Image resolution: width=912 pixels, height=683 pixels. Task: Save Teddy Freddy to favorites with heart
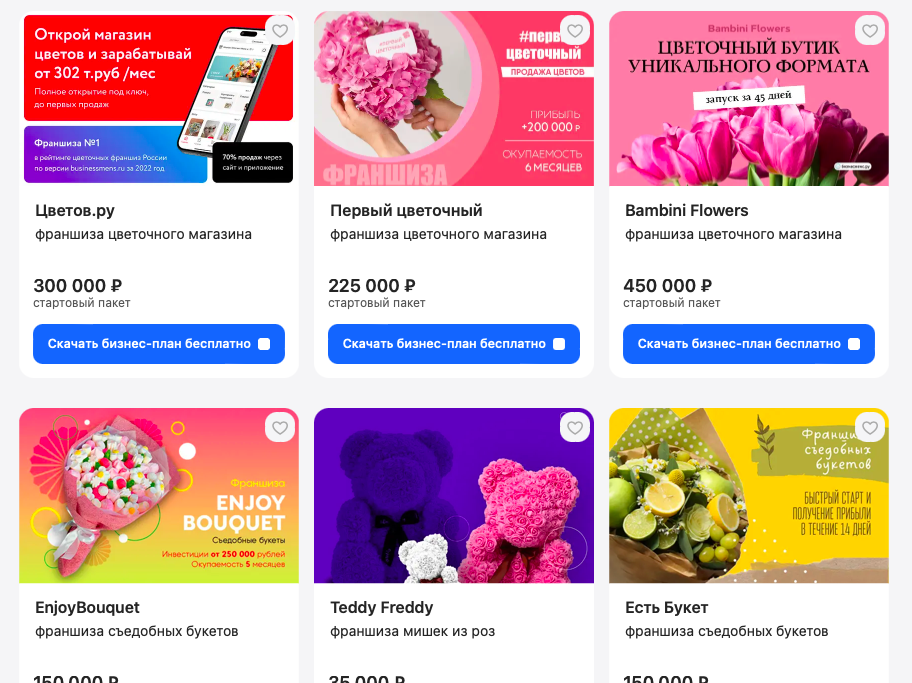point(575,428)
